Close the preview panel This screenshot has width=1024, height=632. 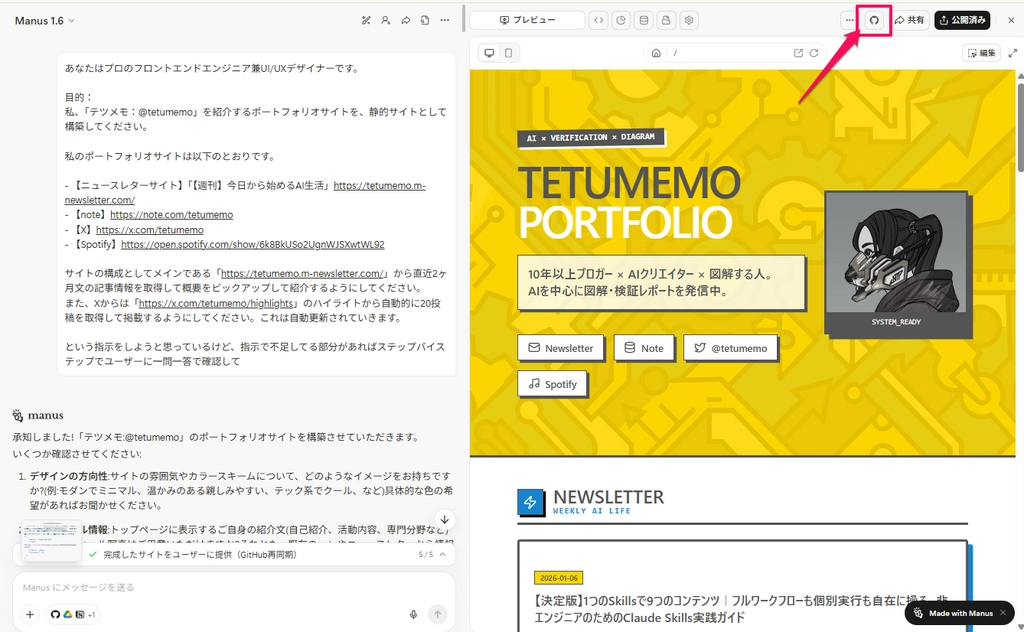(1011, 20)
